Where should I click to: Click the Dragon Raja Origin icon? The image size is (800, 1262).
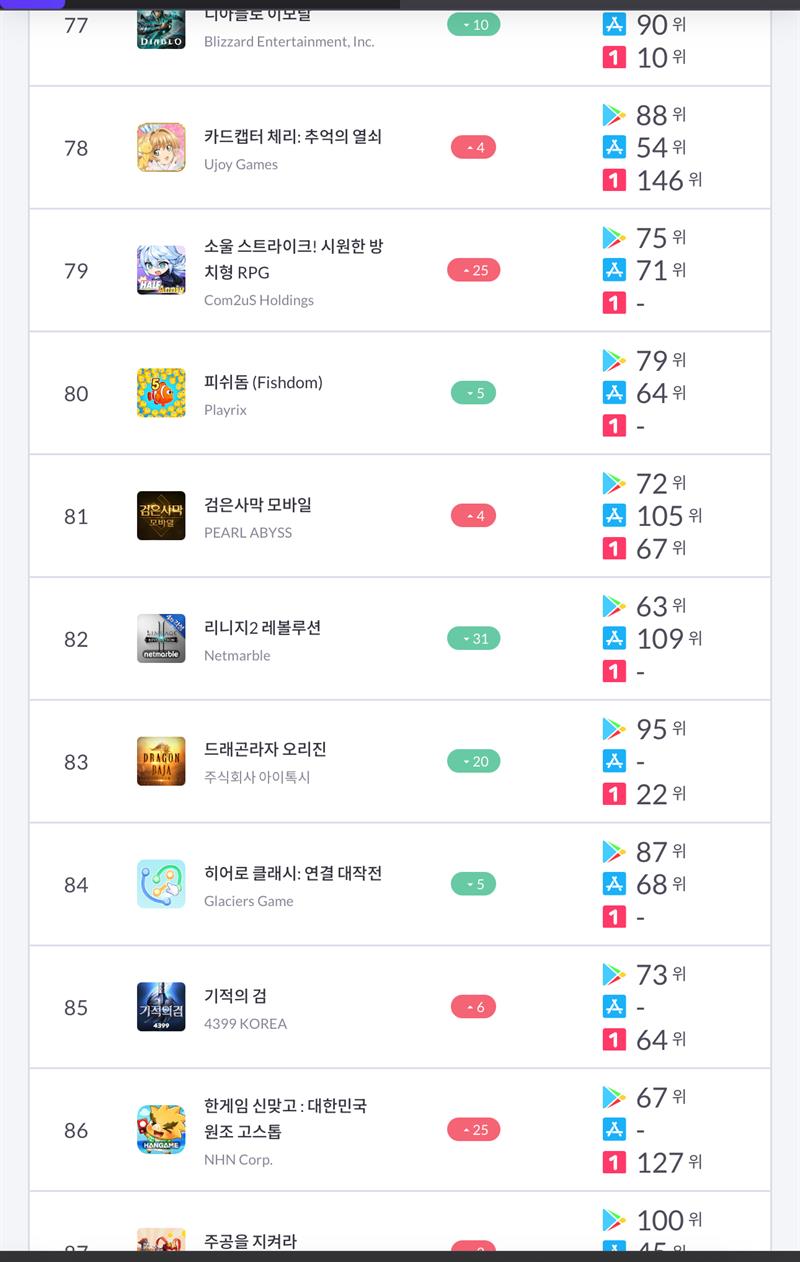pos(161,762)
